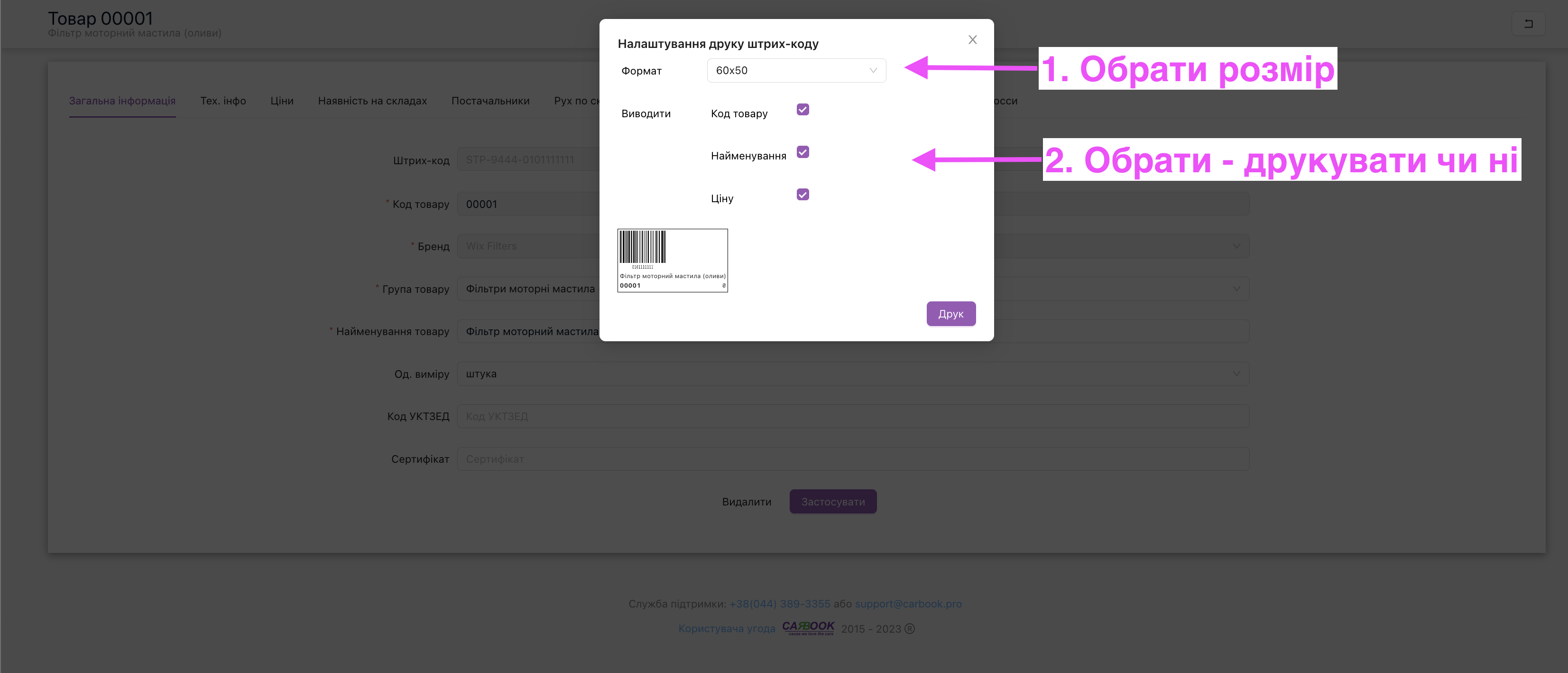
Task: Click the 'Видалити' delete button
Action: pyautogui.click(x=746, y=502)
